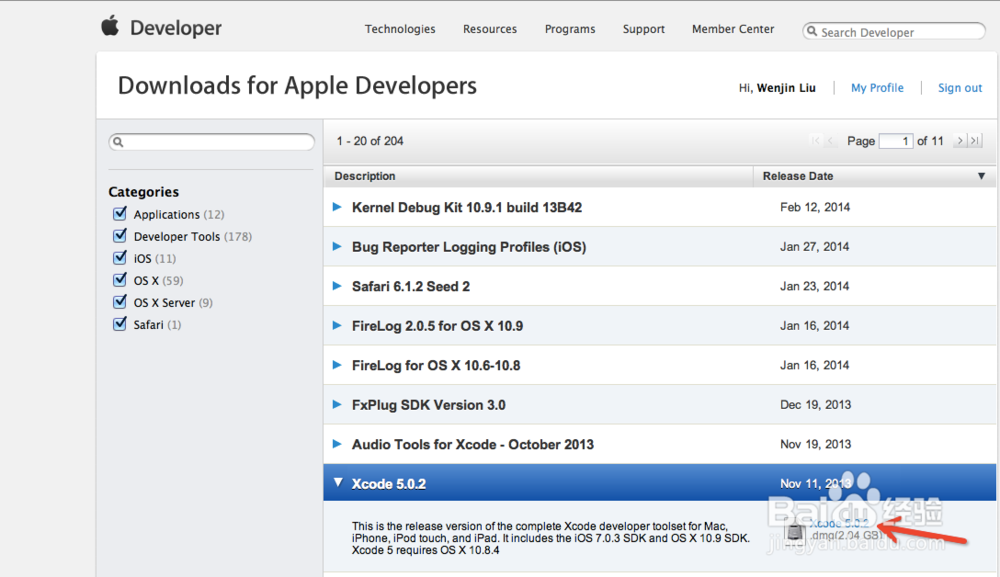
Task: Collapse the Xcode 5.0.2 row
Action: coord(338,483)
